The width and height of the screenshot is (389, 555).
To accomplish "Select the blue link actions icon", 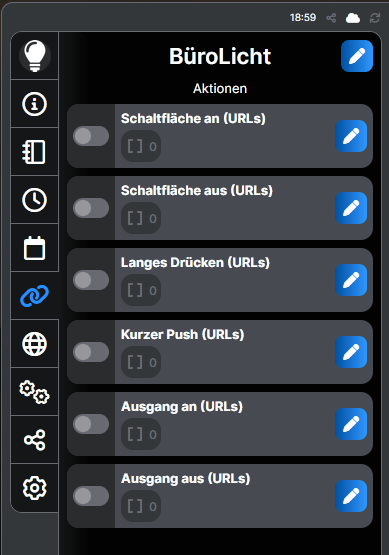I will pyautogui.click(x=35, y=296).
